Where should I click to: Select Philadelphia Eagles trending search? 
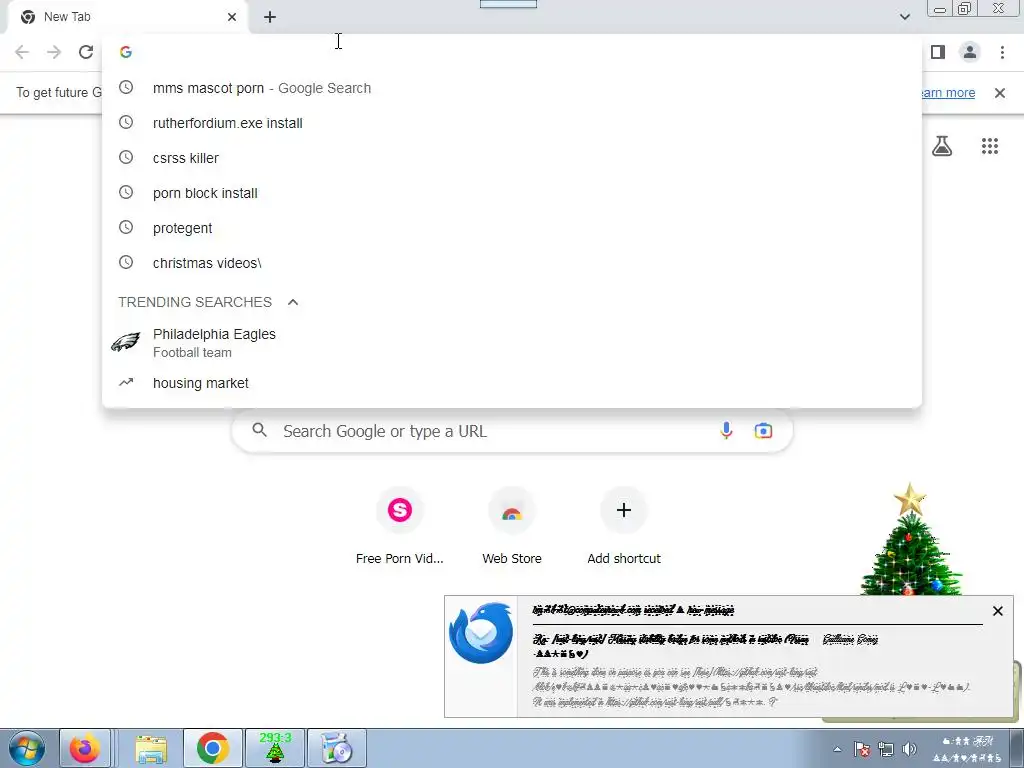[x=512, y=343]
